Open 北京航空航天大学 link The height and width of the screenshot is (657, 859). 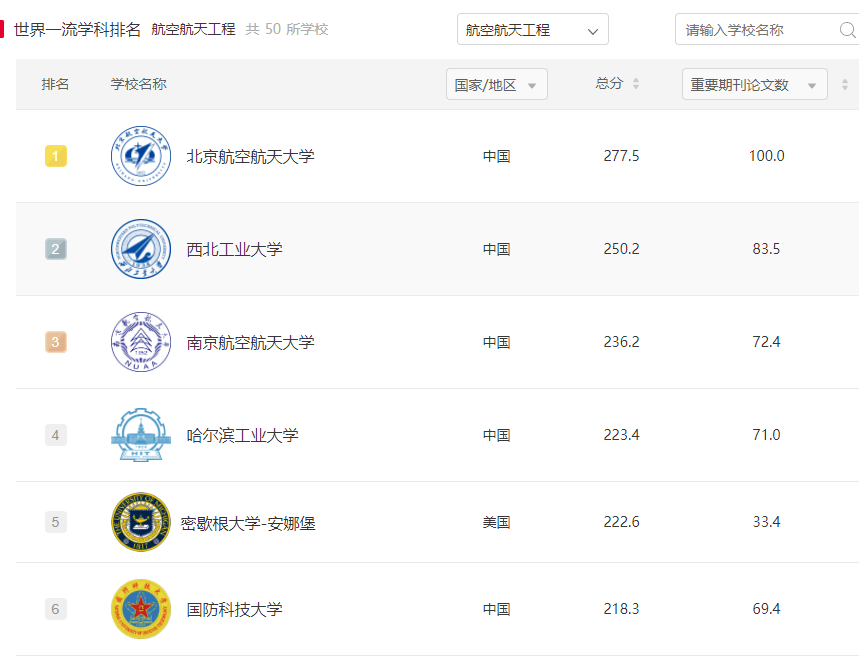tap(250, 156)
